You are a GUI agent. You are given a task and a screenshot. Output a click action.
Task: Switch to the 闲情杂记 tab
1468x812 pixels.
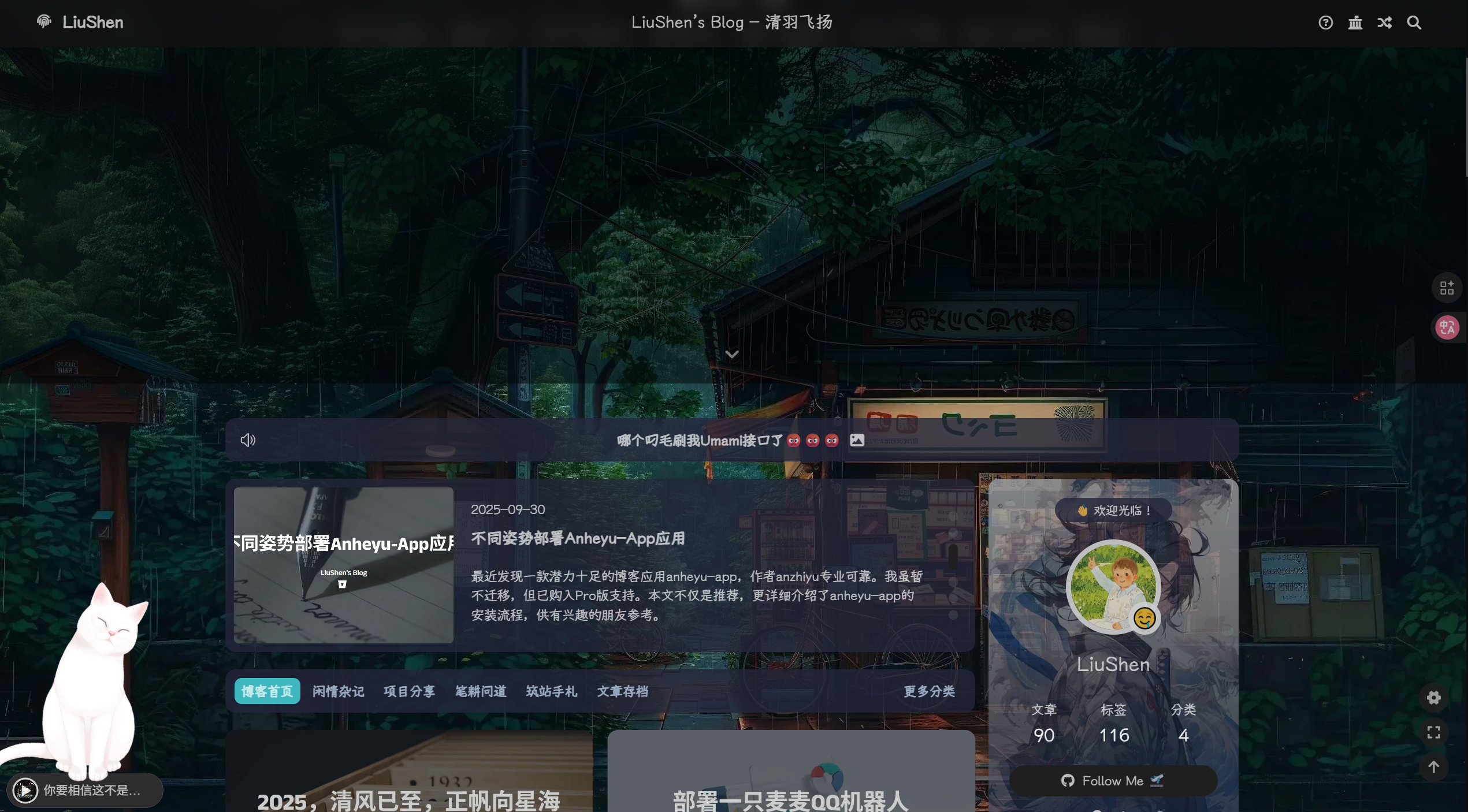pyautogui.click(x=338, y=691)
